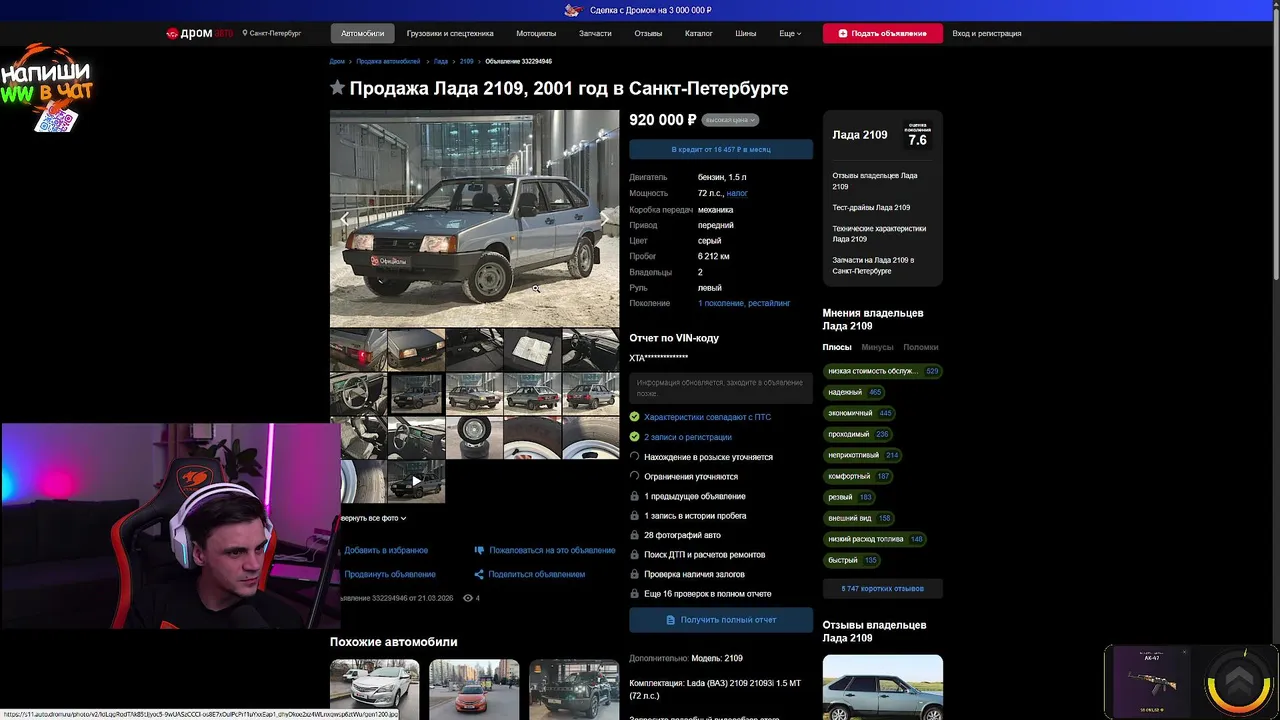This screenshot has width=1280, height=720.
Task: Open 1 поколение, рестайлинг link
Action: [744, 303]
